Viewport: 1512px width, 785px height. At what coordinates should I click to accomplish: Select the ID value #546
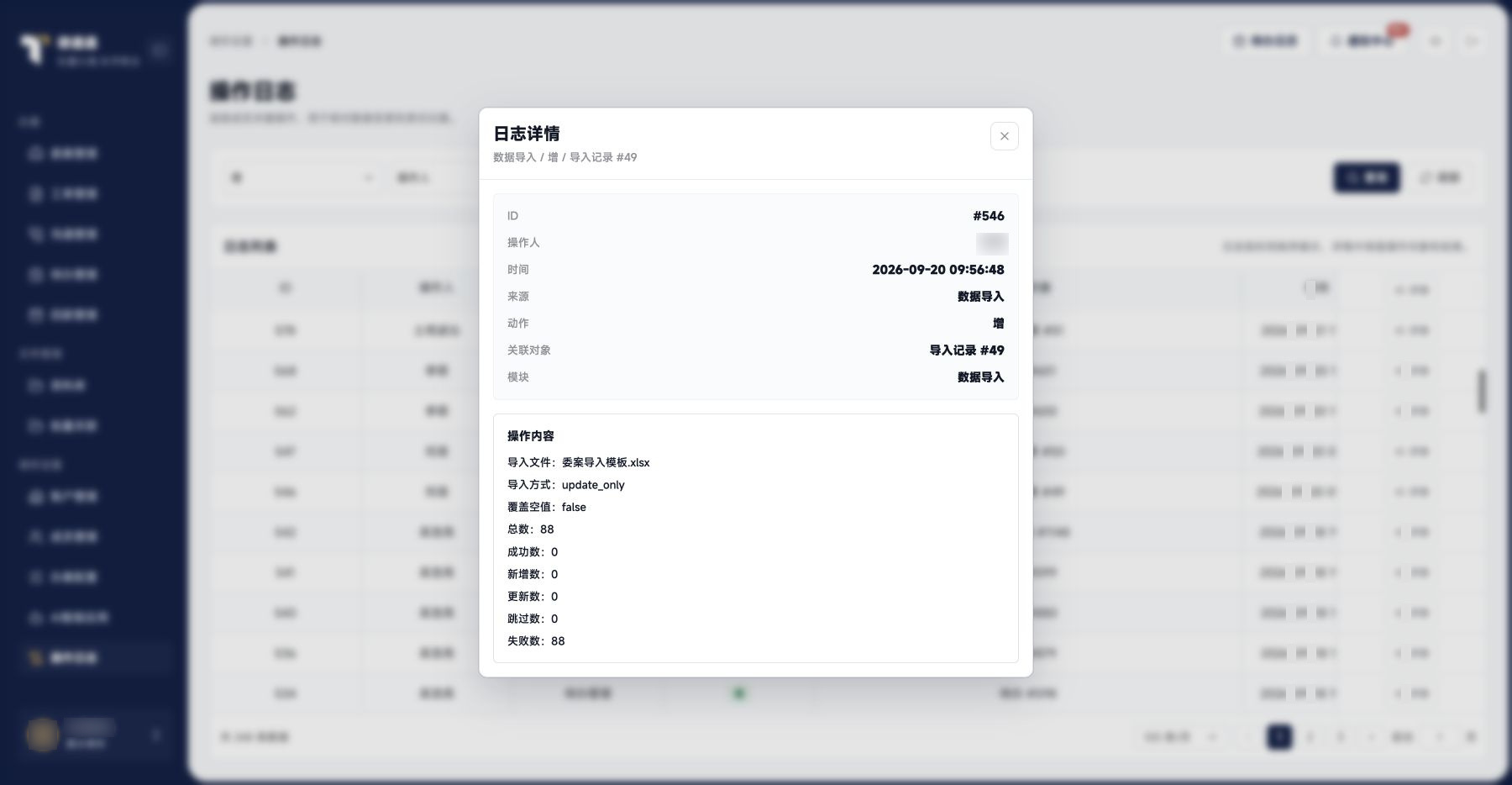click(989, 216)
